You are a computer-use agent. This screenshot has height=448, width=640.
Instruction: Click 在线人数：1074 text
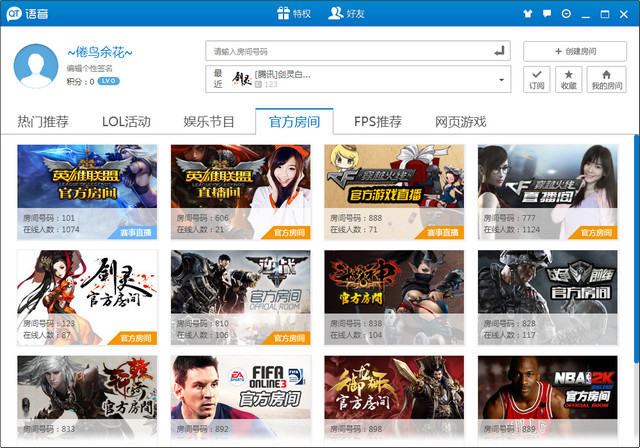click(51, 230)
